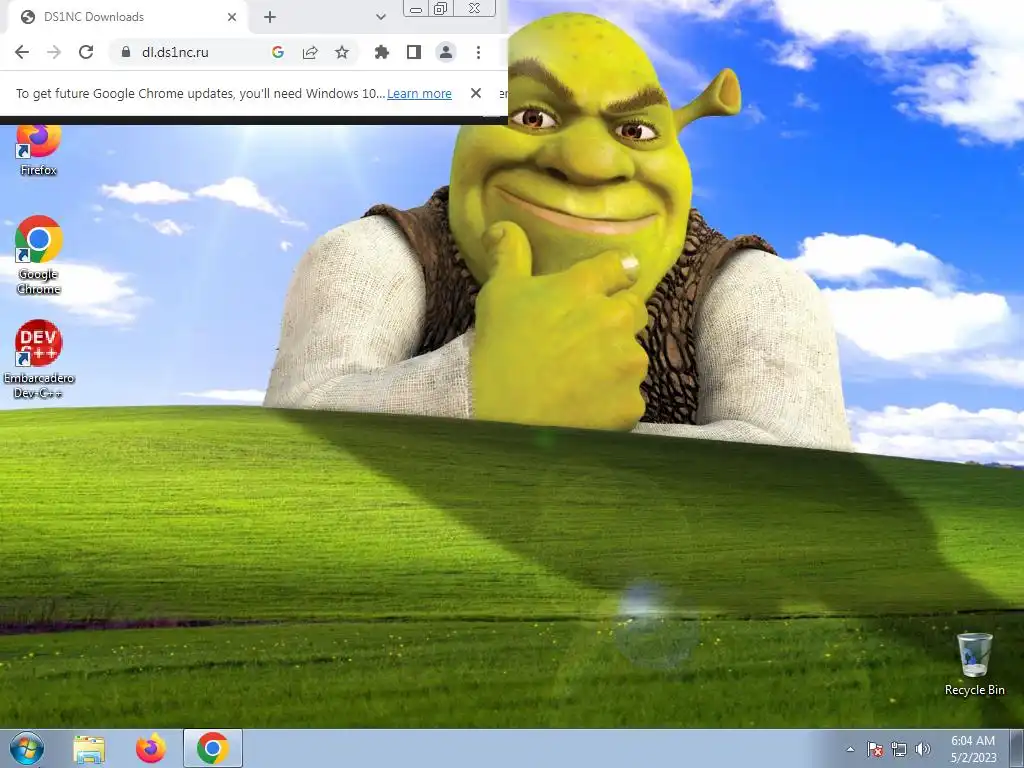
Task: Minimize the Chrome window
Action: click(416, 8)
